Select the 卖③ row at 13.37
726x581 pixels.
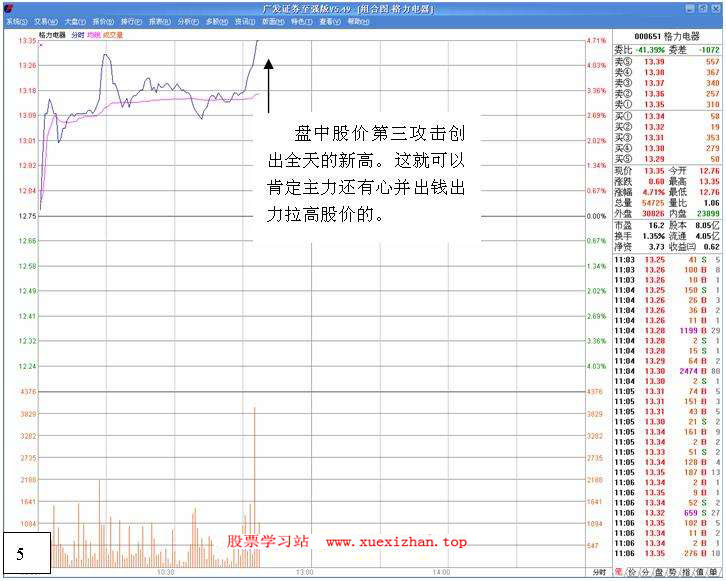pos(667,83)
